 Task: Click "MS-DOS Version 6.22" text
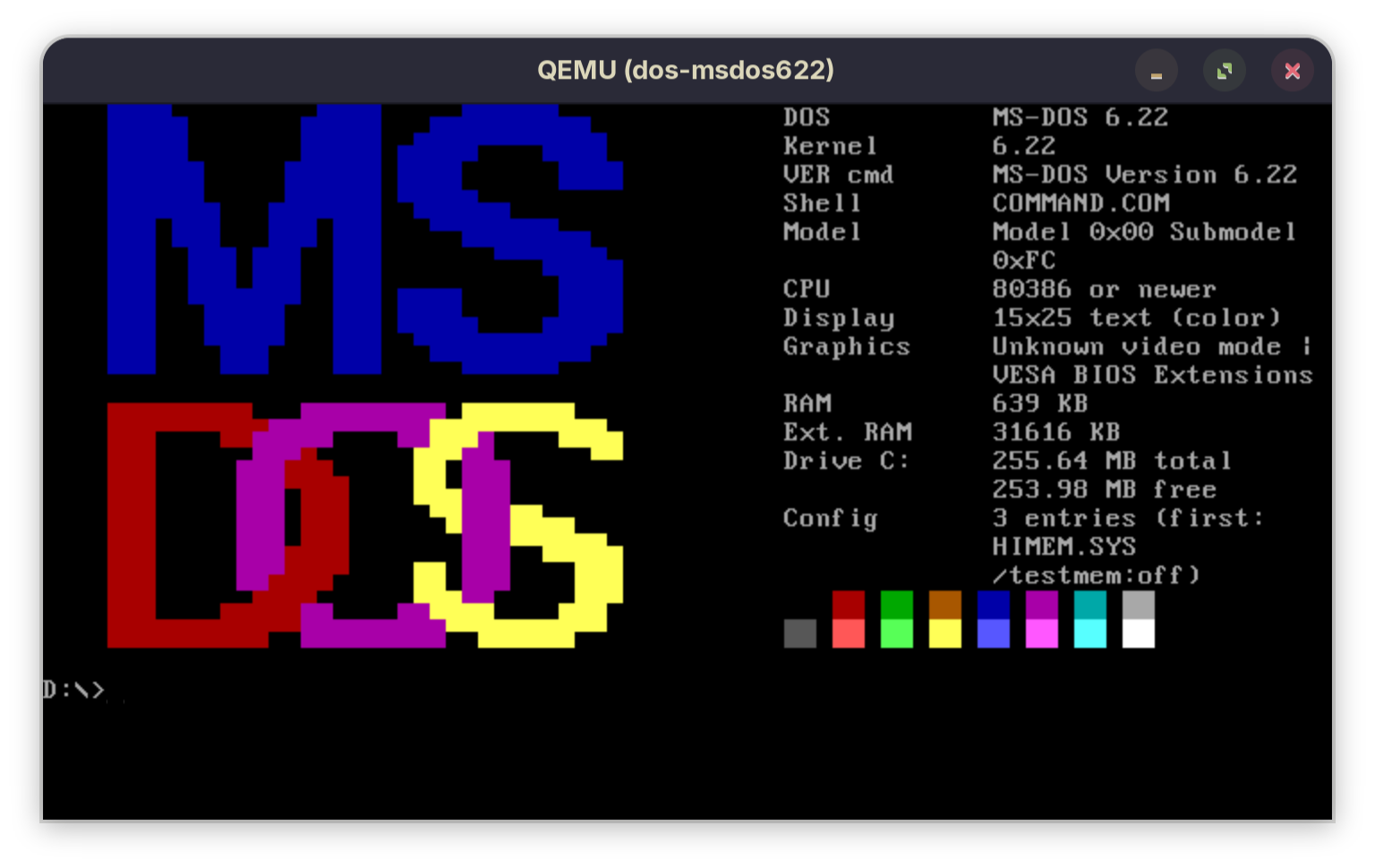pyautogui.click(x=1145, y=174)
